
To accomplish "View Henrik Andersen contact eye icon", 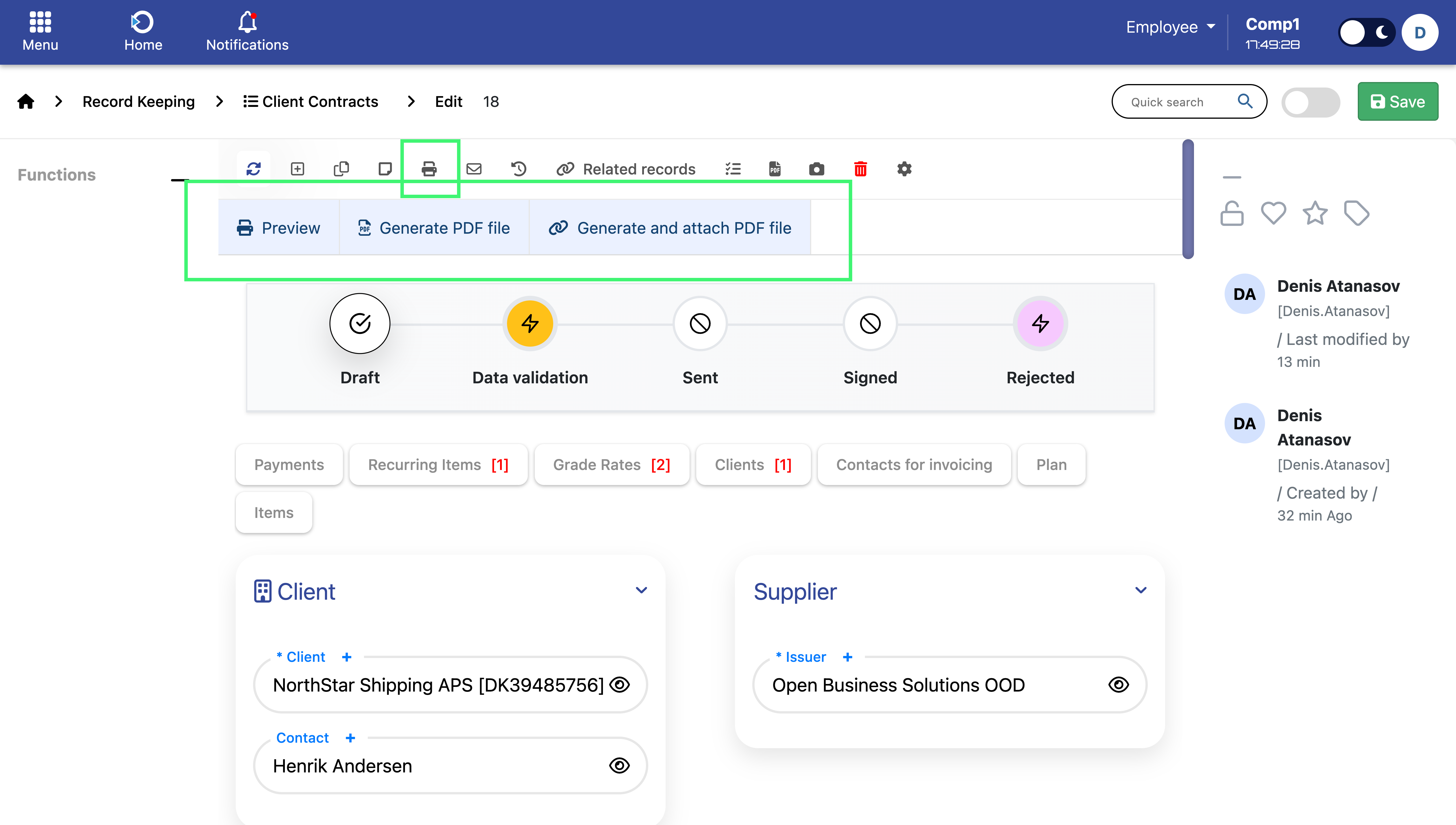I will 619,765.
